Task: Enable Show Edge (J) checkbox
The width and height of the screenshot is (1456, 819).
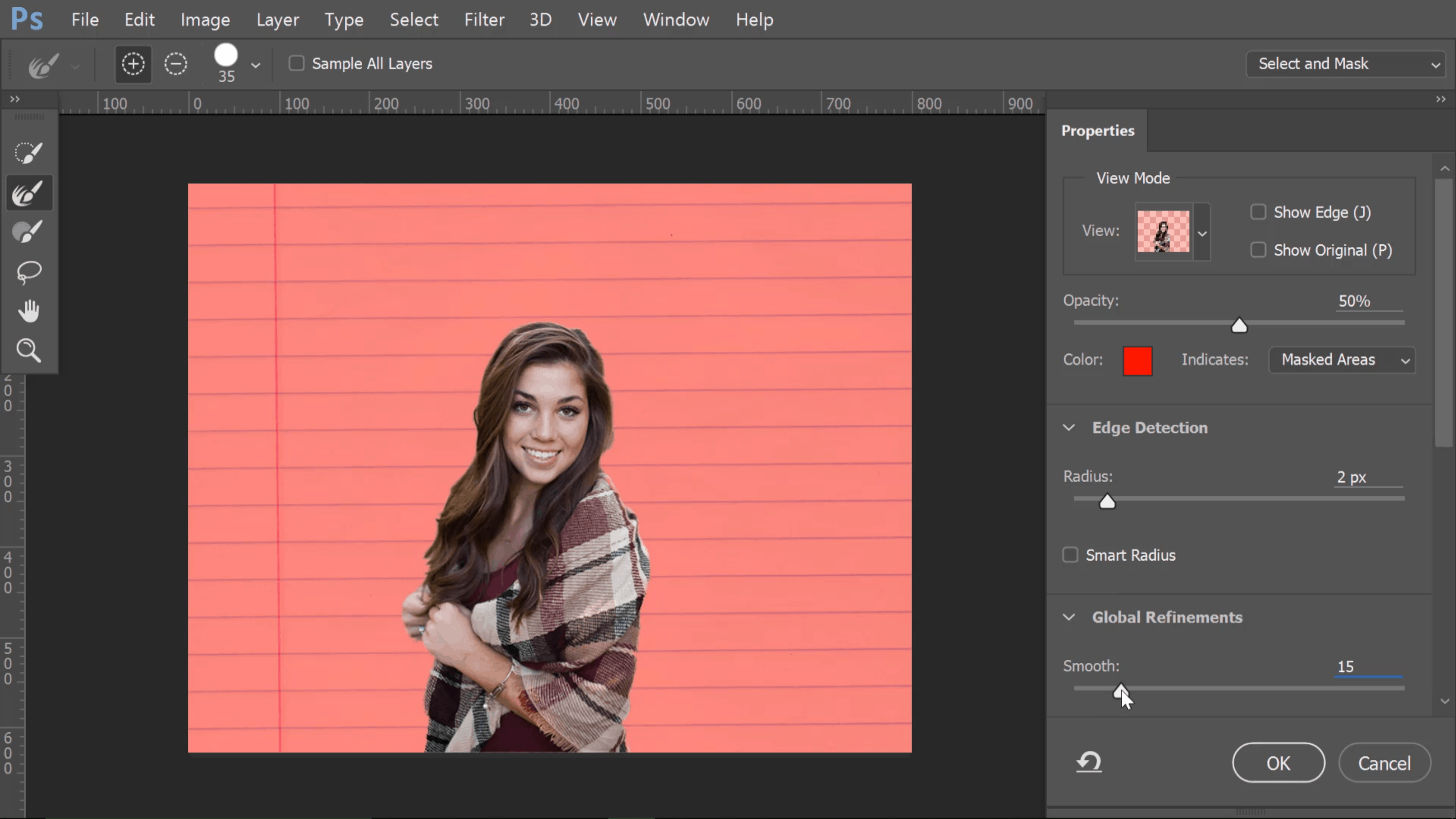Action: click(x=1258, y=212)
